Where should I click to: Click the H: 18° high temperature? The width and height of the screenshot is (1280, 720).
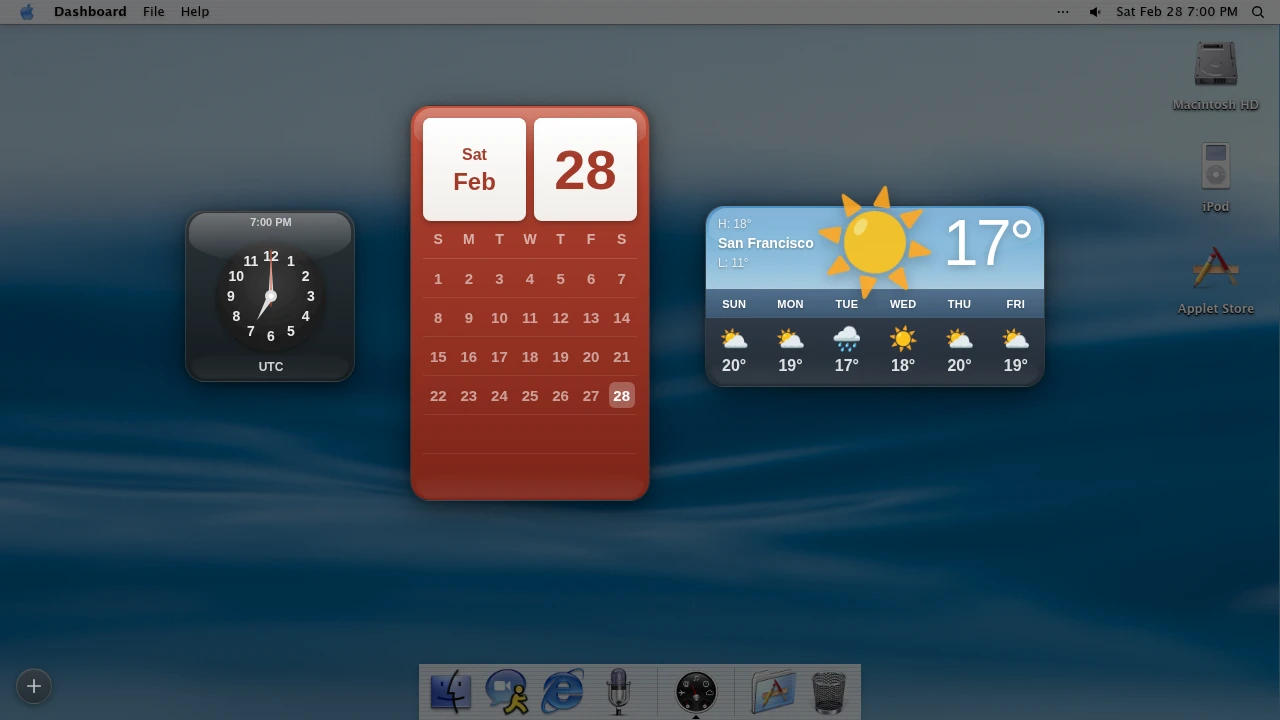click(x=734, y=224)
